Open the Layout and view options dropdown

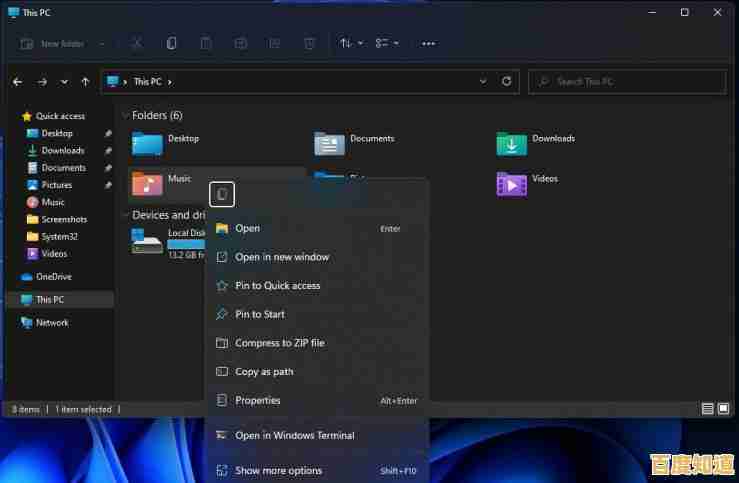(386, 44)
